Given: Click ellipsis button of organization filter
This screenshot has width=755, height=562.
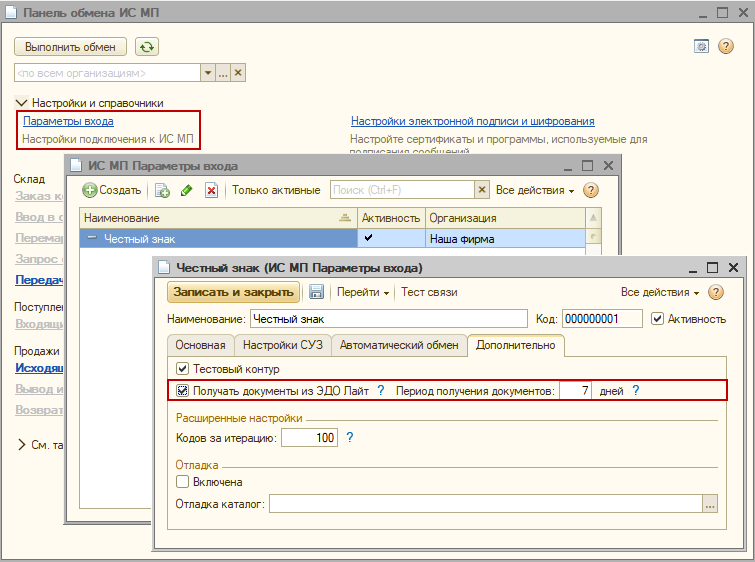Looking at the screenshot, I should (223, 73).
